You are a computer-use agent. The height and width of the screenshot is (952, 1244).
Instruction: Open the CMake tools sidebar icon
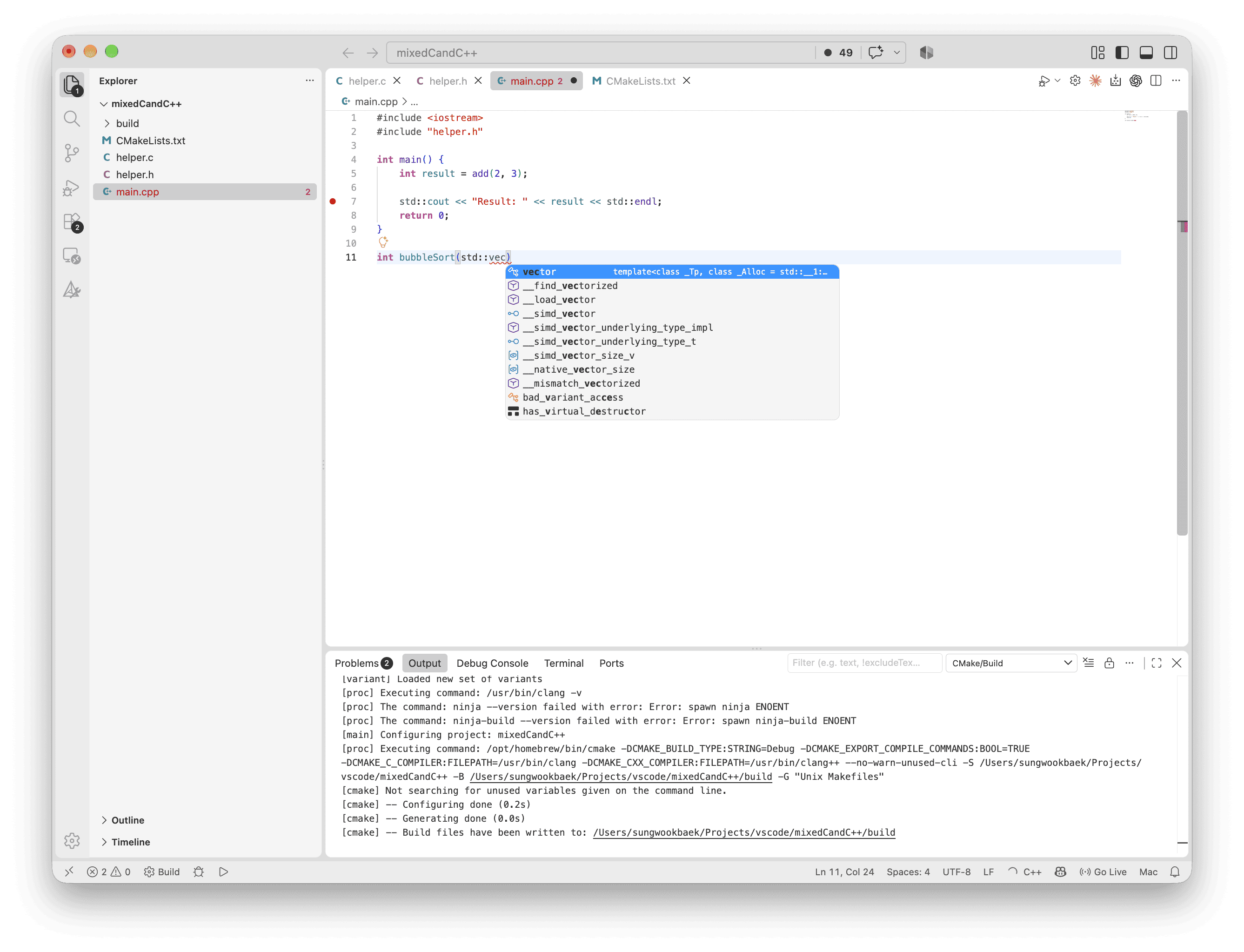coord(72,290)
